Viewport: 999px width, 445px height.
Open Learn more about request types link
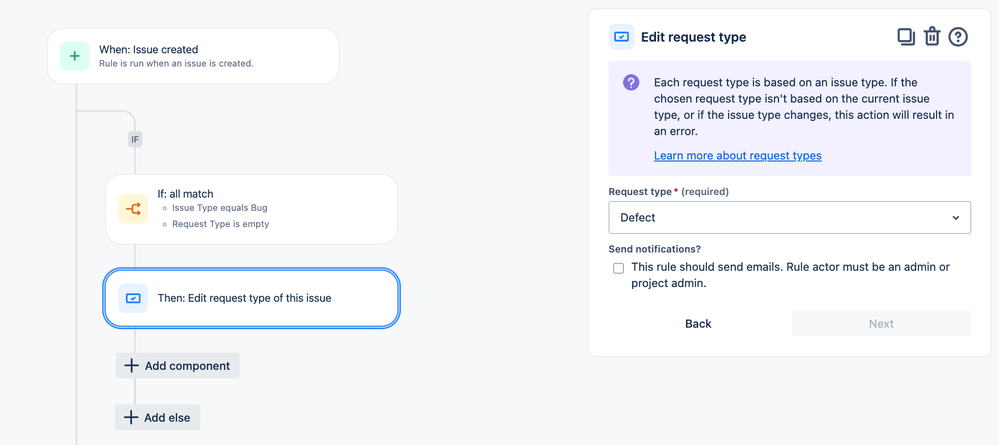tap(738, 156)
